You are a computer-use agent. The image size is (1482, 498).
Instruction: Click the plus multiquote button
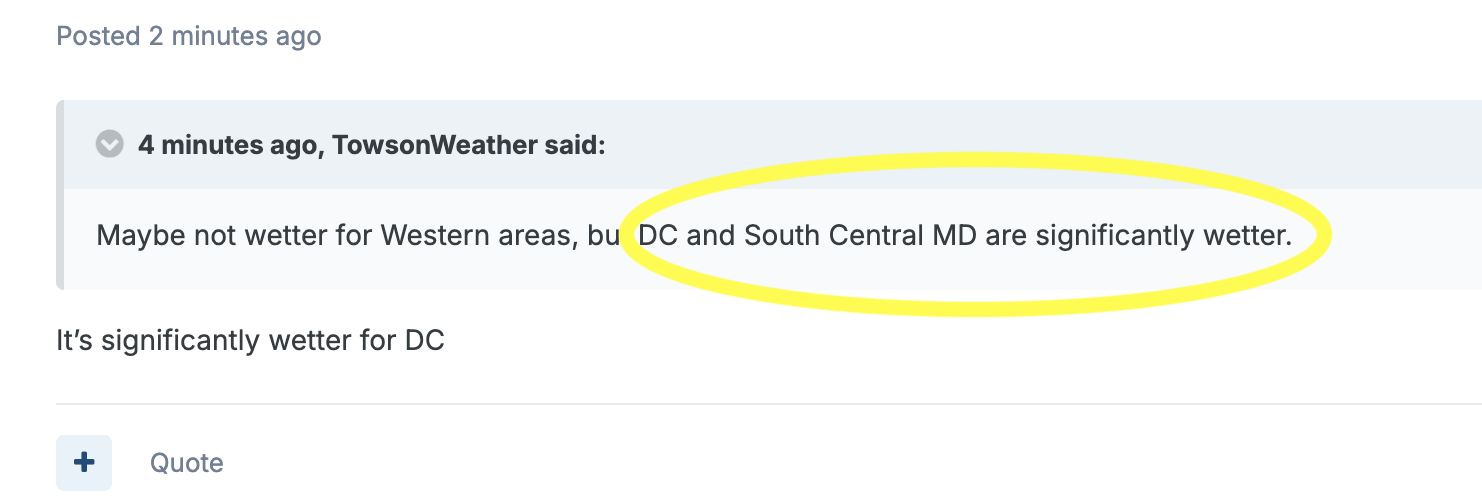pyautogui.click(x=84, y=462)
